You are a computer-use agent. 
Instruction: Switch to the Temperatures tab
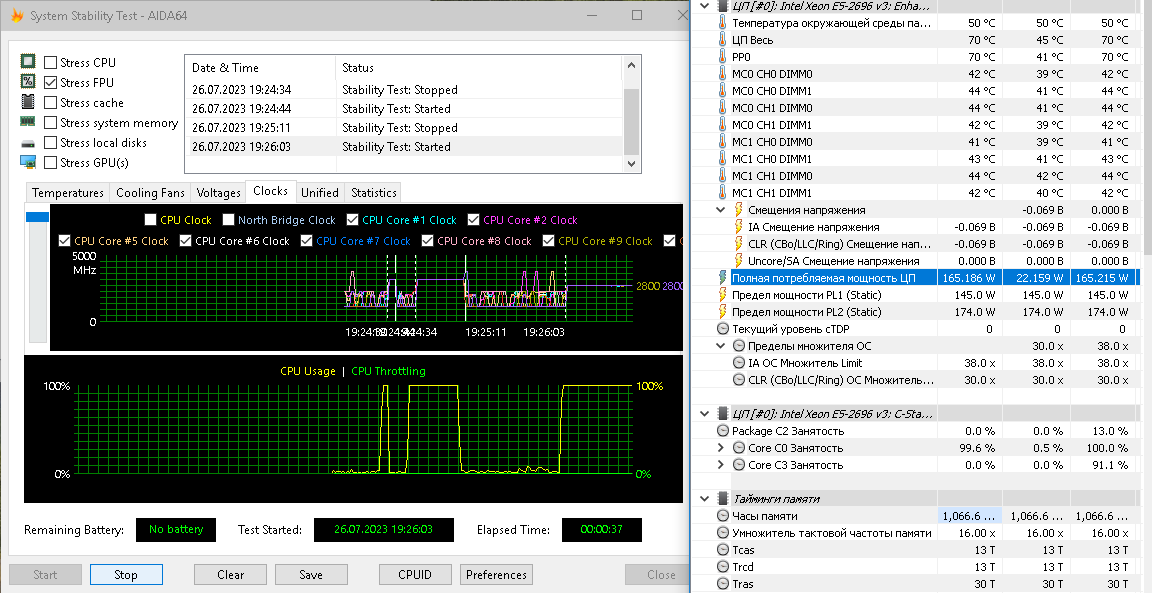pos(68,192)
